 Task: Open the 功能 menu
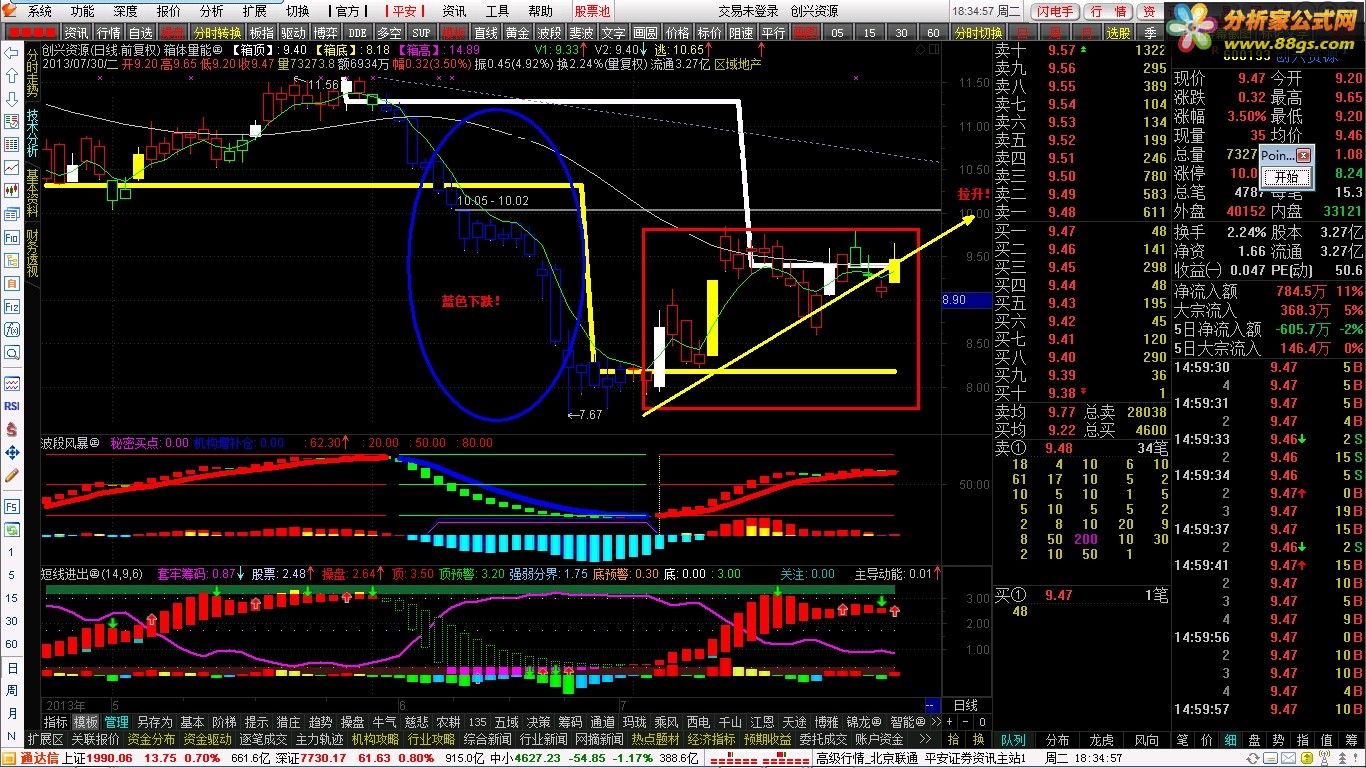point(82,11)
